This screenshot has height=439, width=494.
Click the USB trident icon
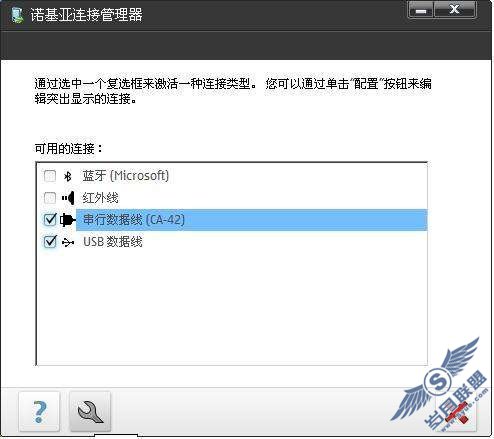68,242
